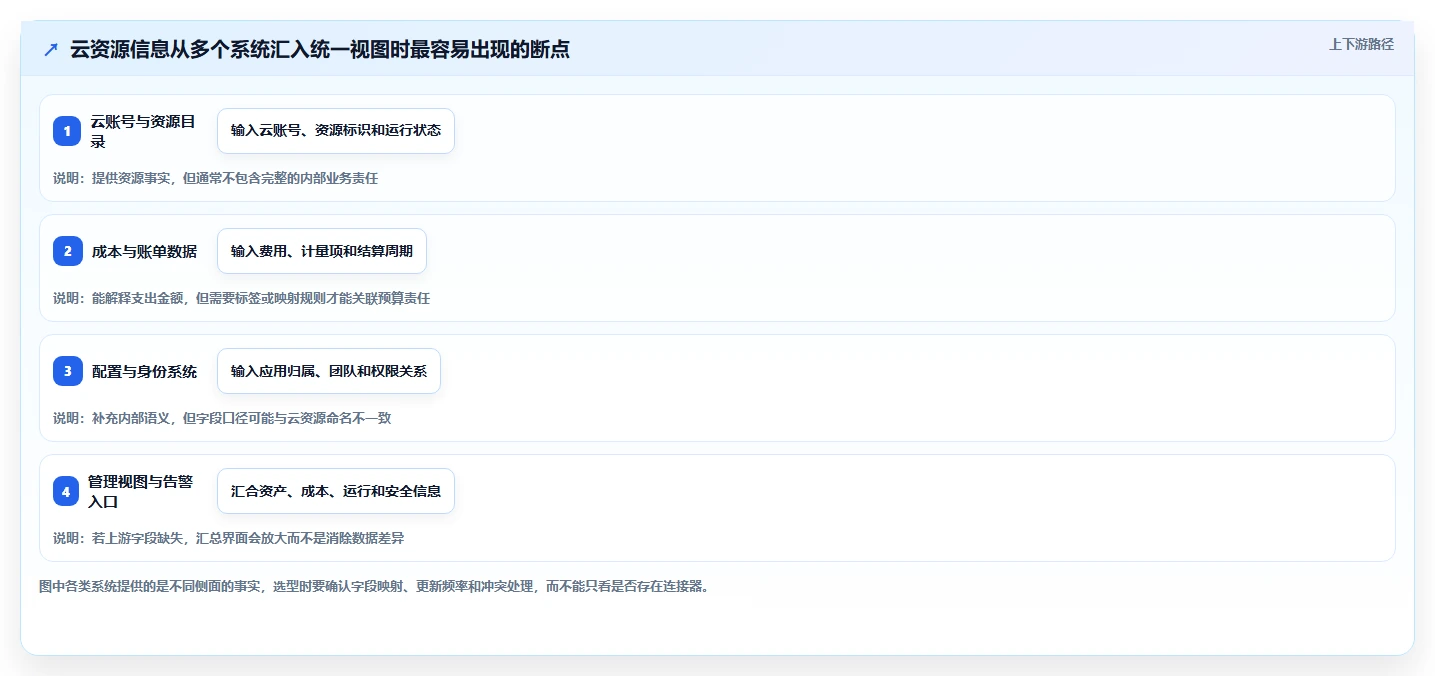Screen dimensions: 1435x676
Task: Click the arrow icon beside the title
Action: click(x=51, y=50)
